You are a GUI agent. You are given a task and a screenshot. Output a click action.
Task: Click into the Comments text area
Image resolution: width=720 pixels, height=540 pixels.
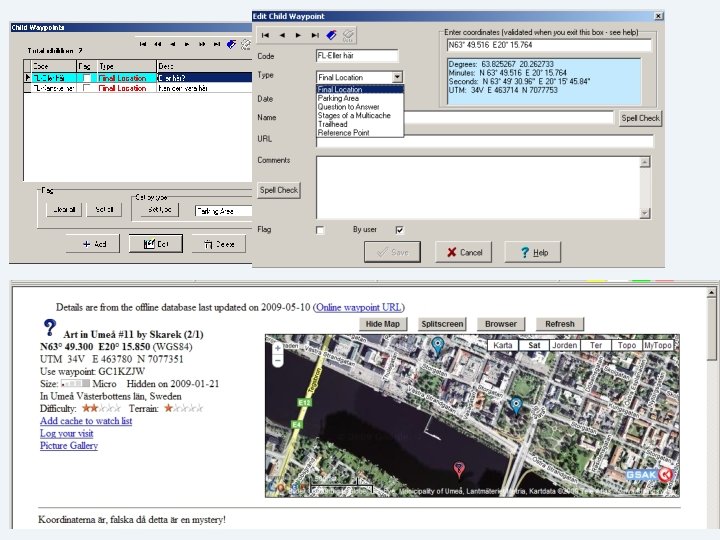coord(478,187)
